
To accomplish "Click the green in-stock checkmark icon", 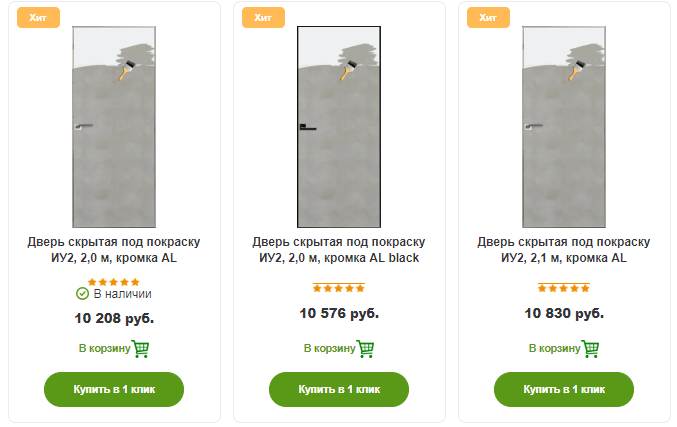I will click(x=83, y=294).
